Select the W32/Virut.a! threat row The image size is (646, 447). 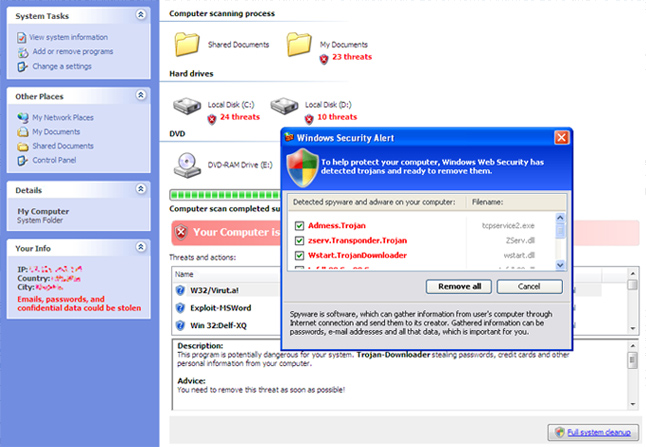[226, 290]
